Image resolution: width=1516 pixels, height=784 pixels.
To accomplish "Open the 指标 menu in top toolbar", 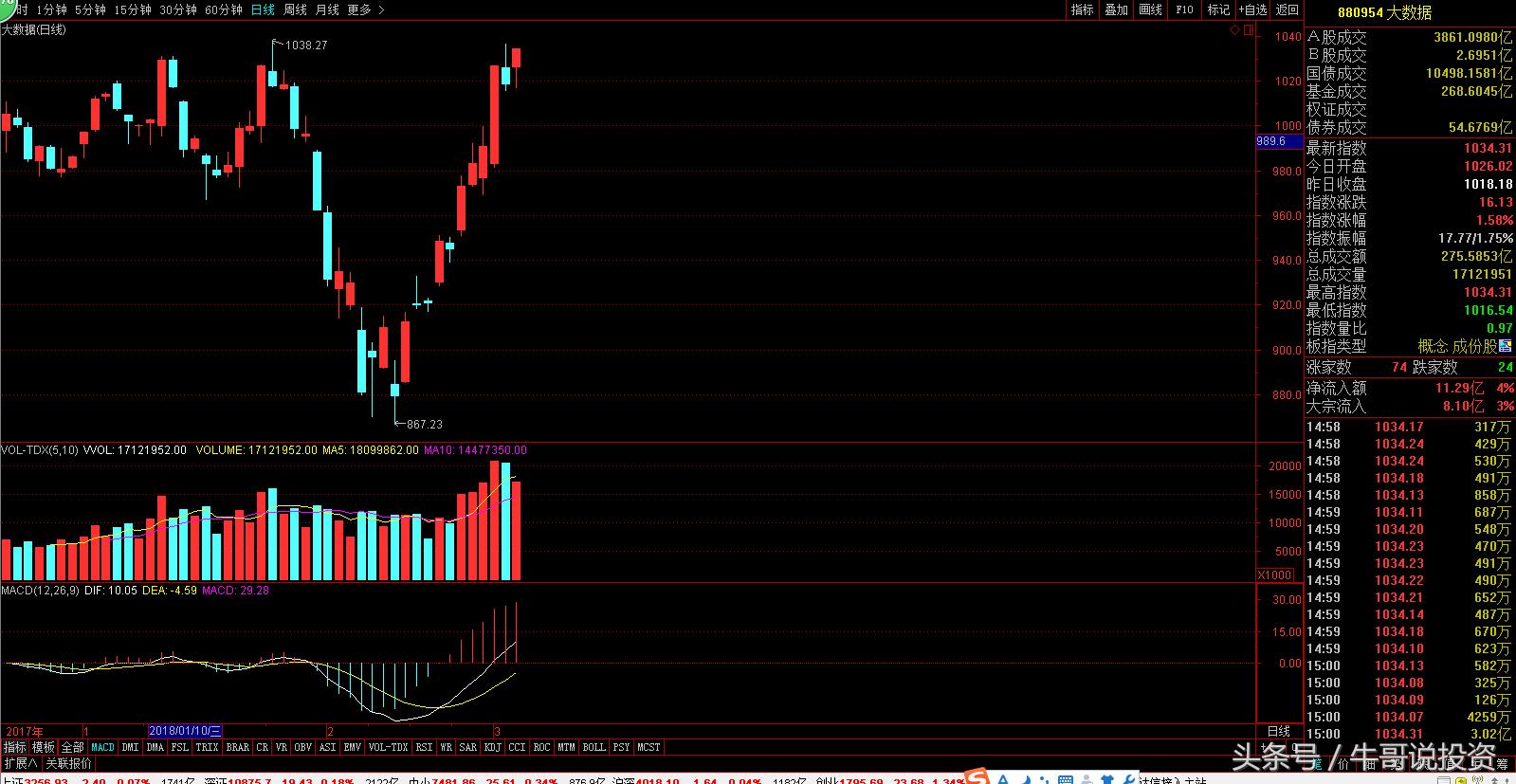I will pyautogui.click(x=1082, y=9).
